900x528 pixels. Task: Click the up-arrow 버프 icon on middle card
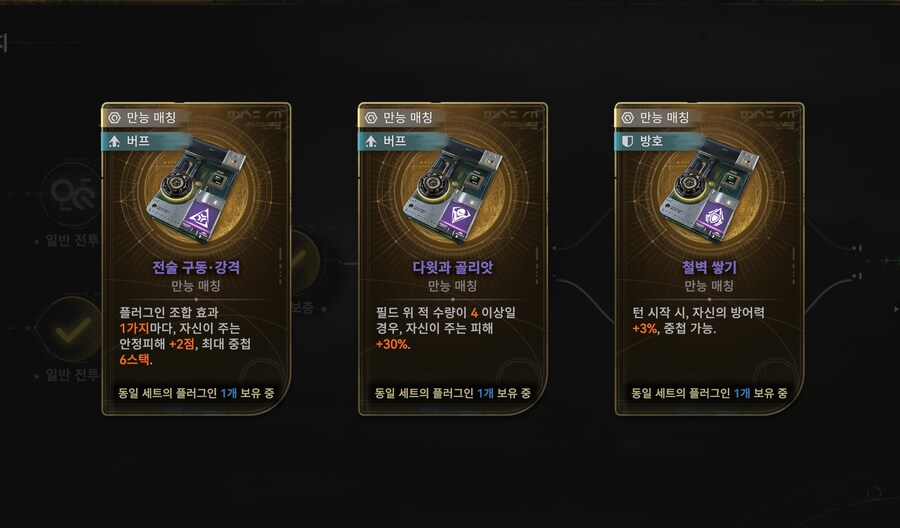(371, 141)
